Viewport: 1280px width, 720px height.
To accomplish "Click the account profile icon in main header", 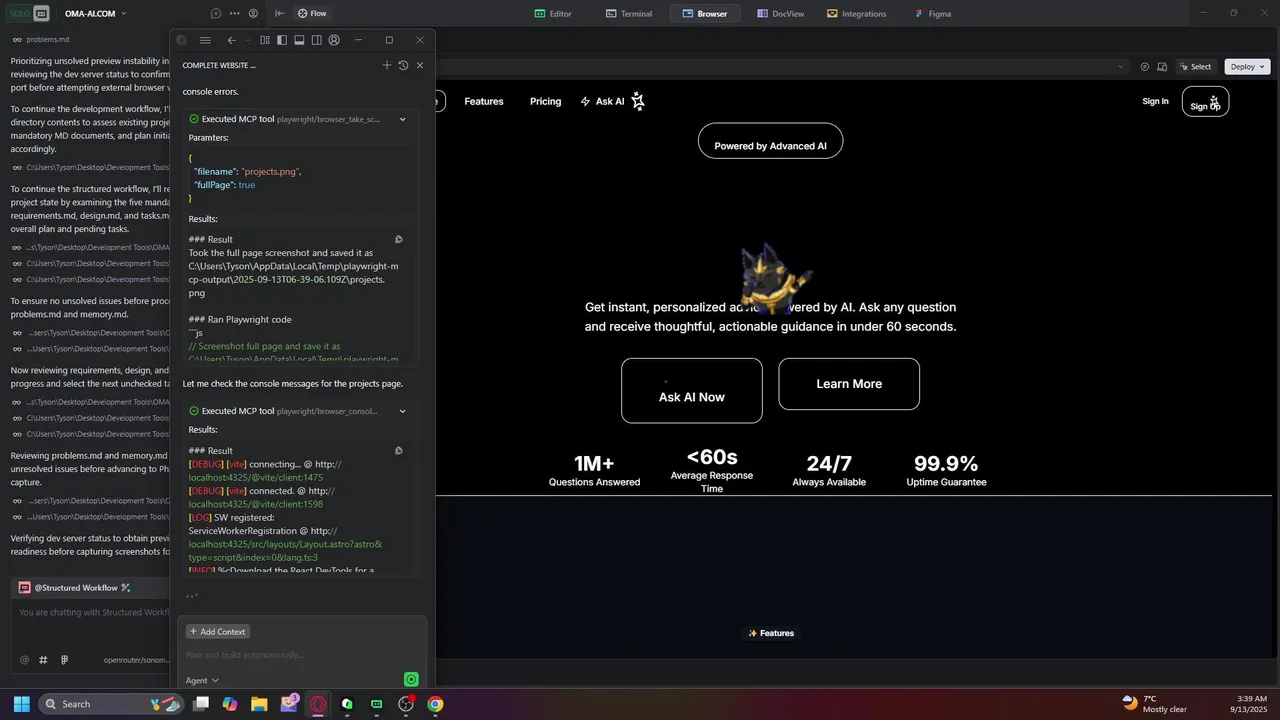I will (x=253, y=13).
